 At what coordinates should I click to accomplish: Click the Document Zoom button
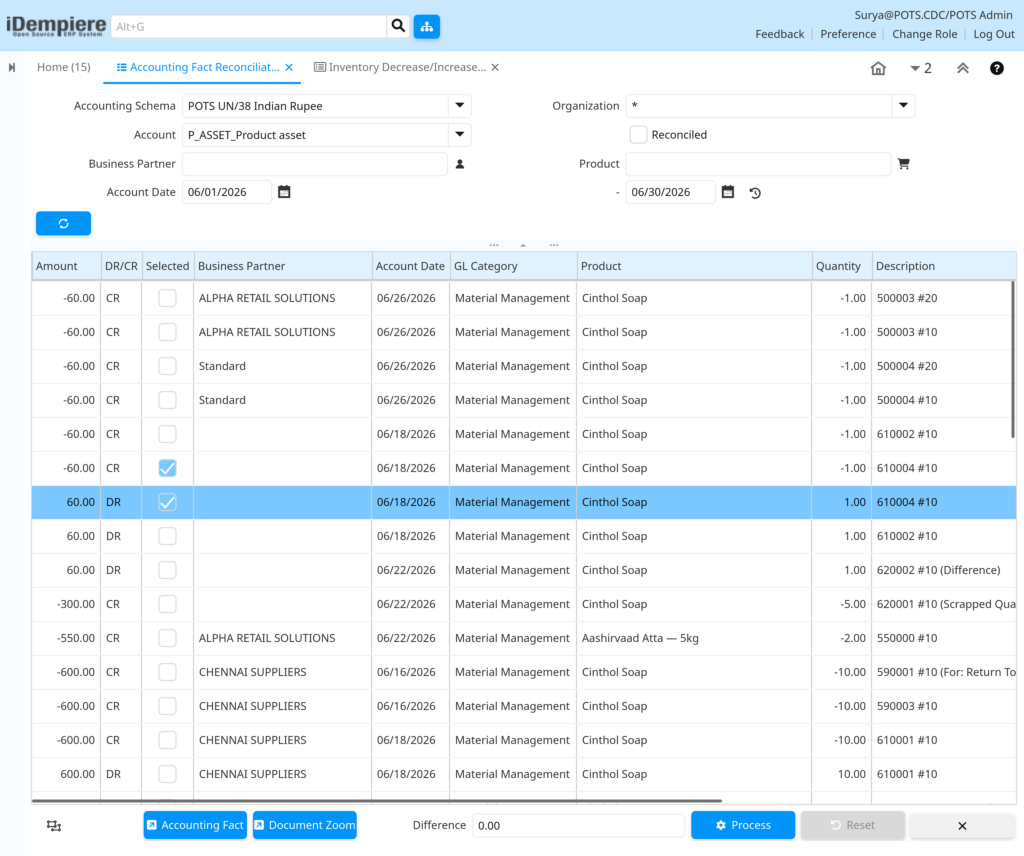[305, 825]
